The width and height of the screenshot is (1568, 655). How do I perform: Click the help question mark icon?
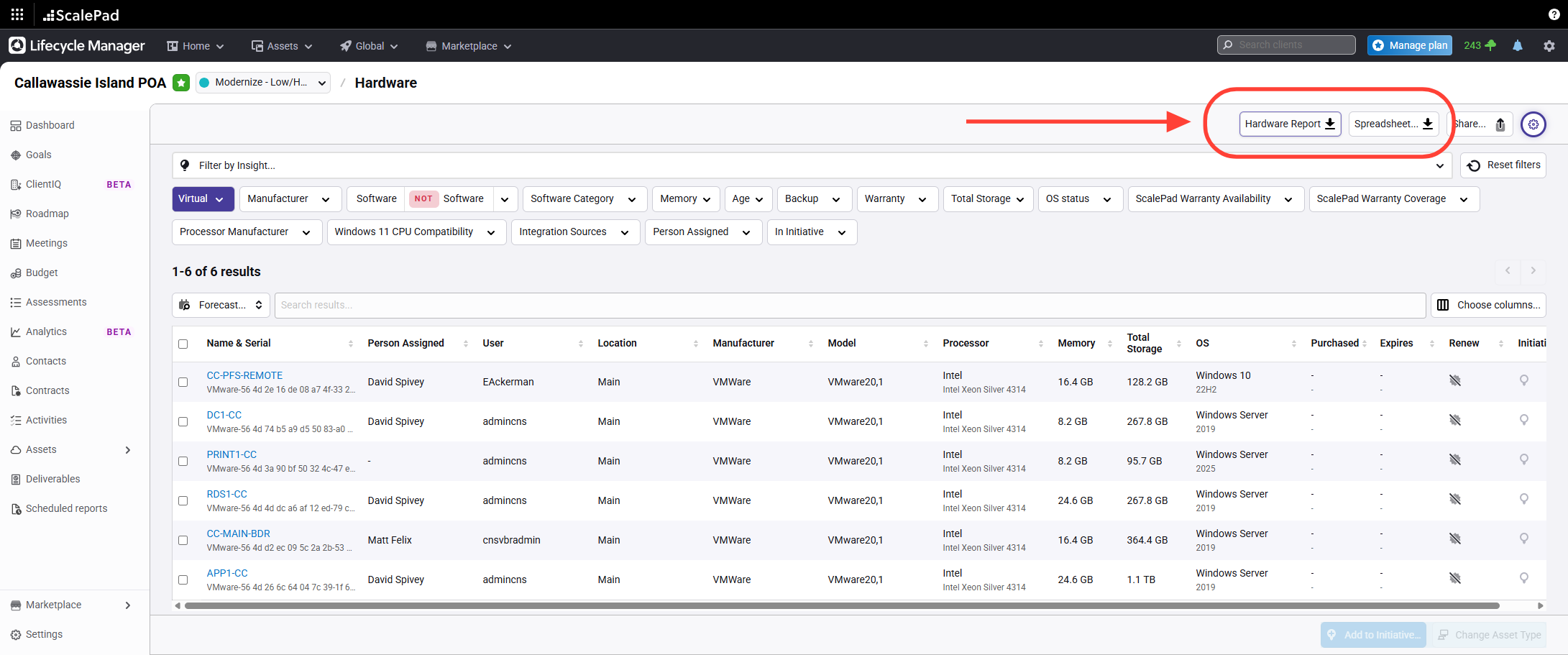[x=1554, y=14]
